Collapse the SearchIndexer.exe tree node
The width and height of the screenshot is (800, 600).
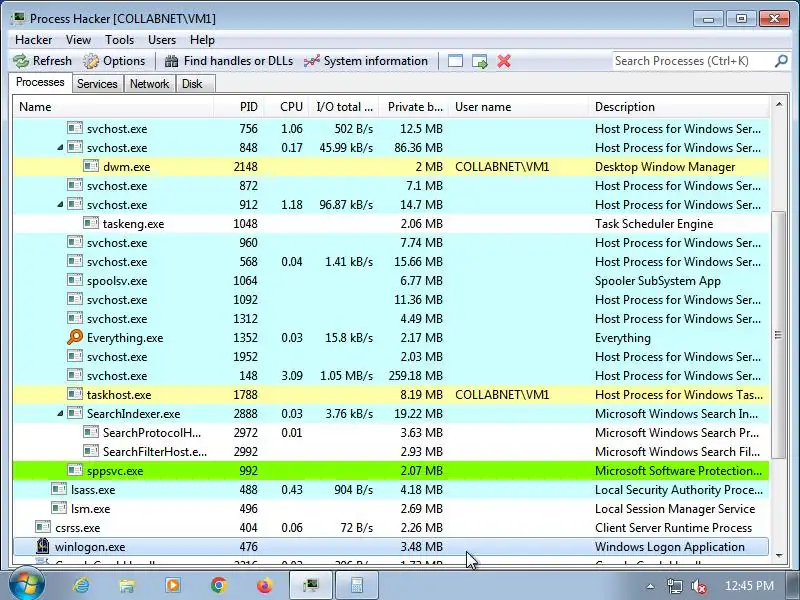(x=60, y=414)
